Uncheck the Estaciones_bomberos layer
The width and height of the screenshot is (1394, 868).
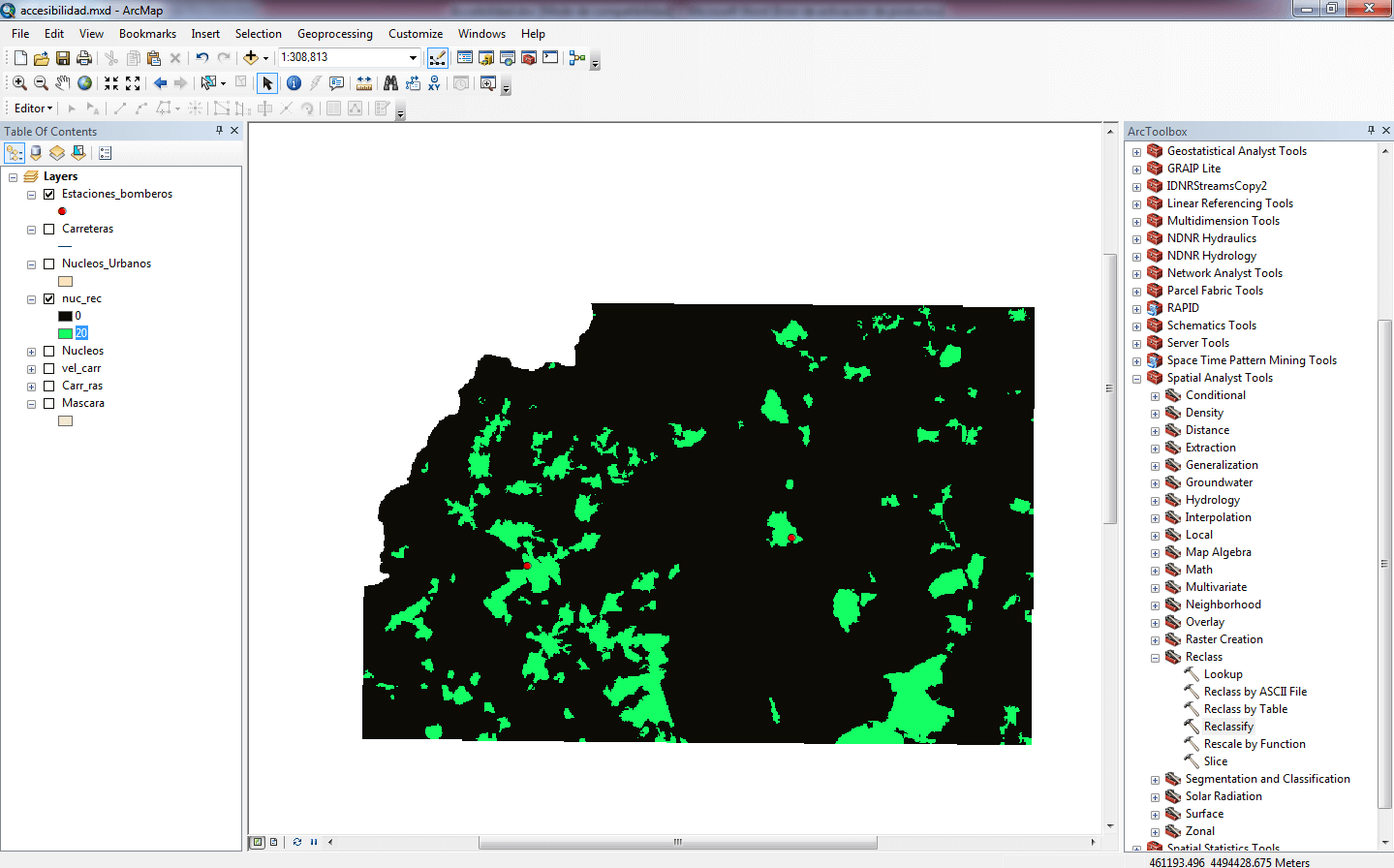pyautogui.click(x=48, y=195)
